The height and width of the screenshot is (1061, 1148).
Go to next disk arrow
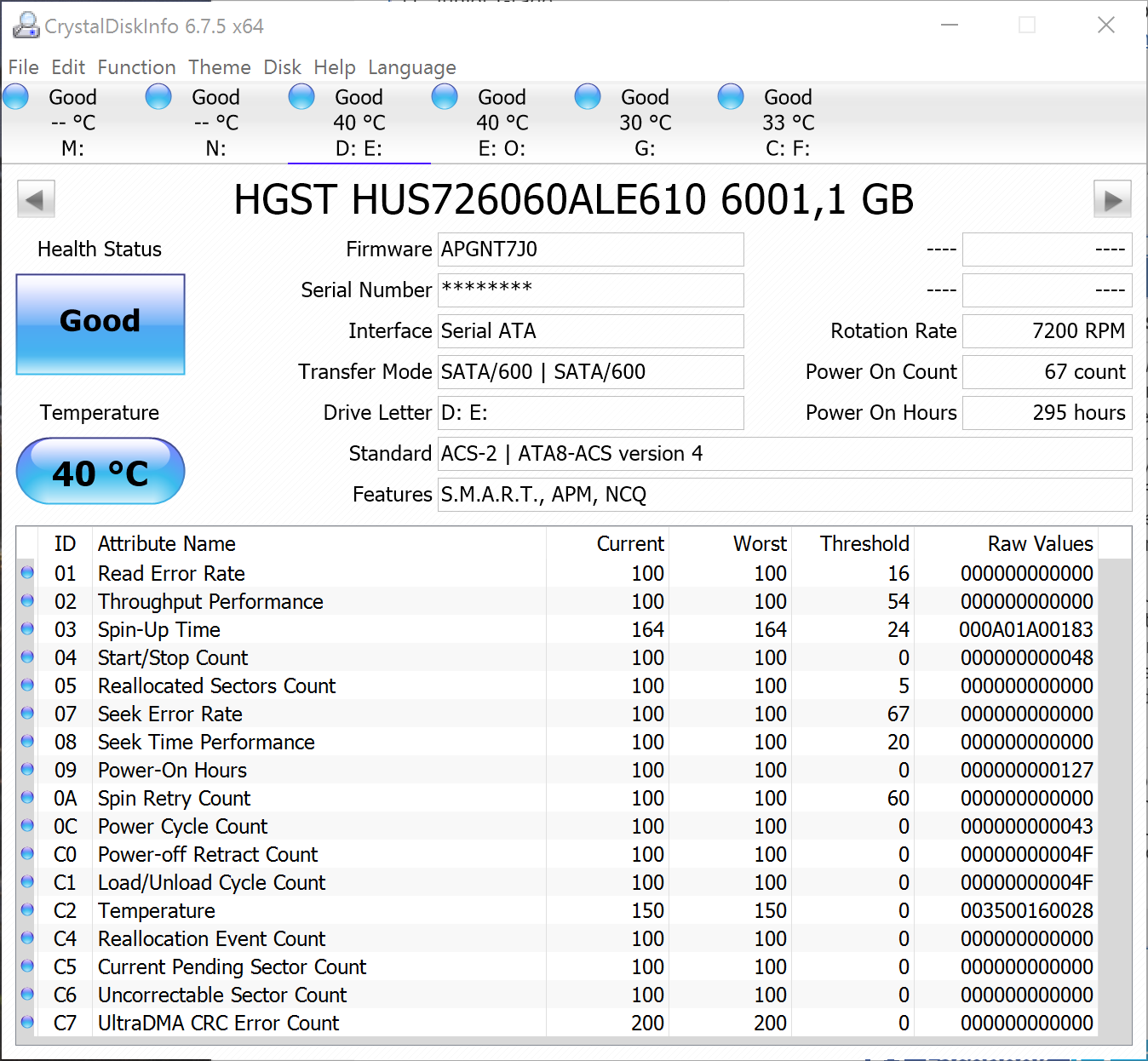click(1112, 200)
